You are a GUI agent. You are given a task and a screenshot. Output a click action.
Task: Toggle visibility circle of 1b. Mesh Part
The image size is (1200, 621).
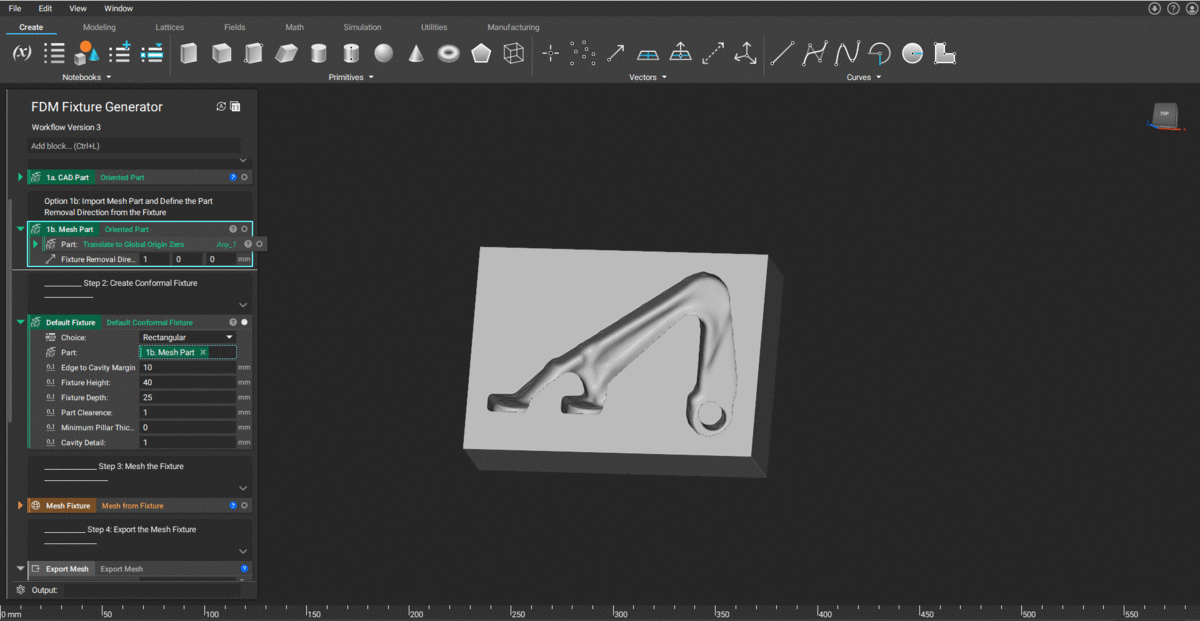[x=245, y=229]
